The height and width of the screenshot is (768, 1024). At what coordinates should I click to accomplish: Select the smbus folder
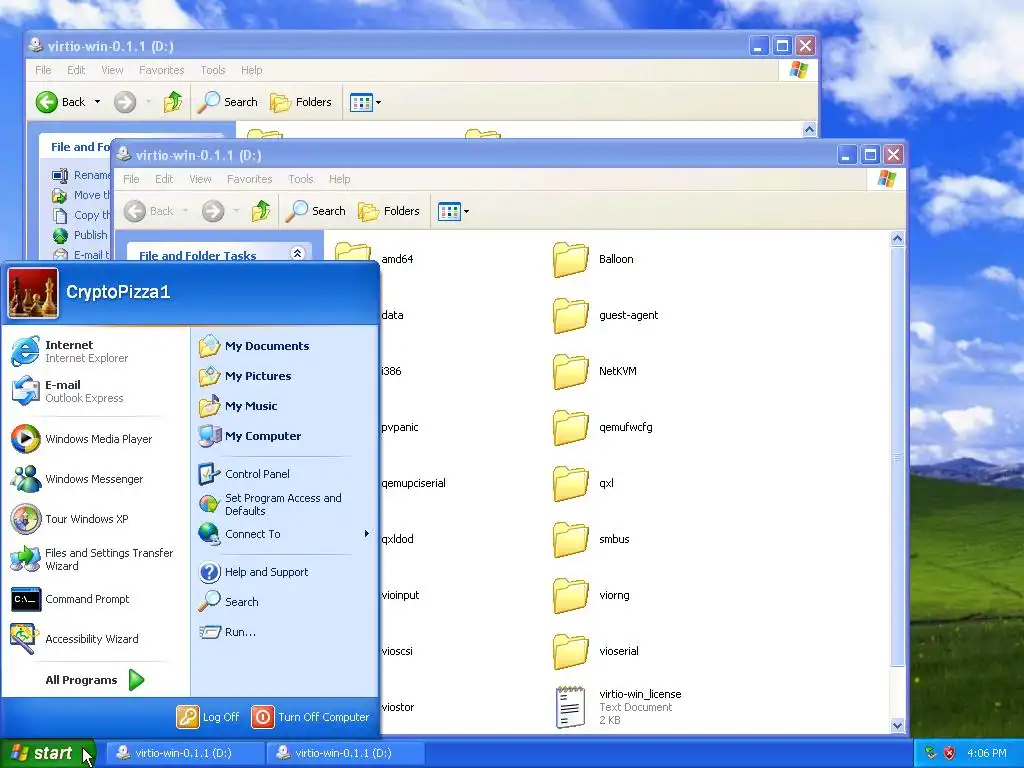pyautogui.click(x=591, y=539)
